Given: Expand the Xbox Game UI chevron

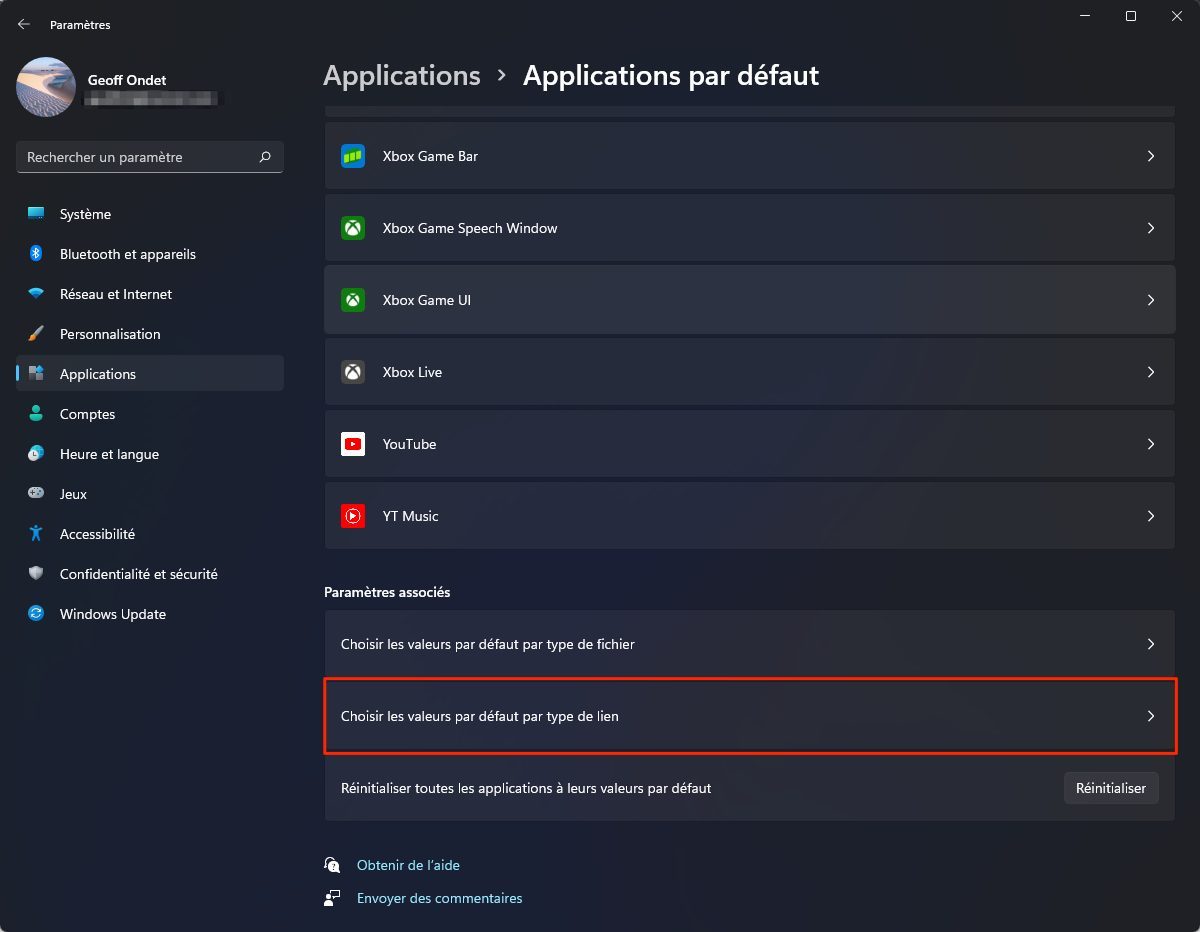Looking at the screenshot, I should 1151,300.
